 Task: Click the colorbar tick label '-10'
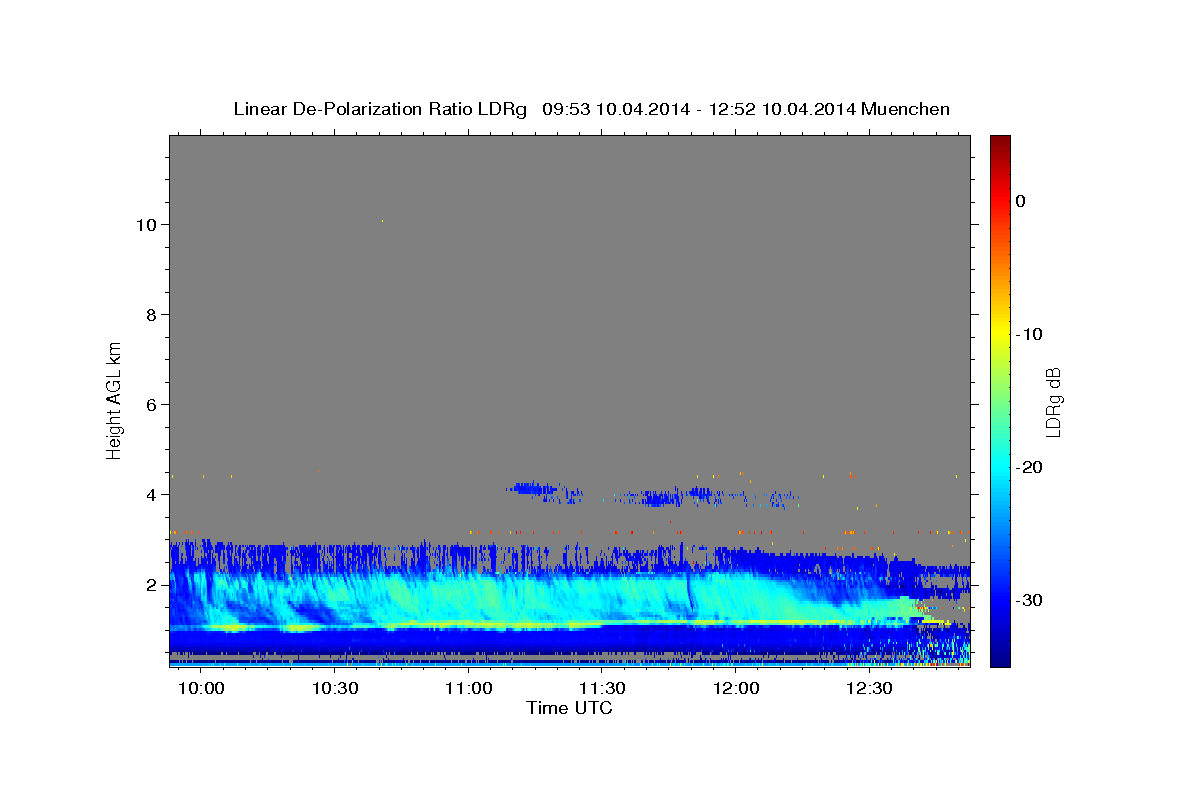click(x=1030, y=334)
